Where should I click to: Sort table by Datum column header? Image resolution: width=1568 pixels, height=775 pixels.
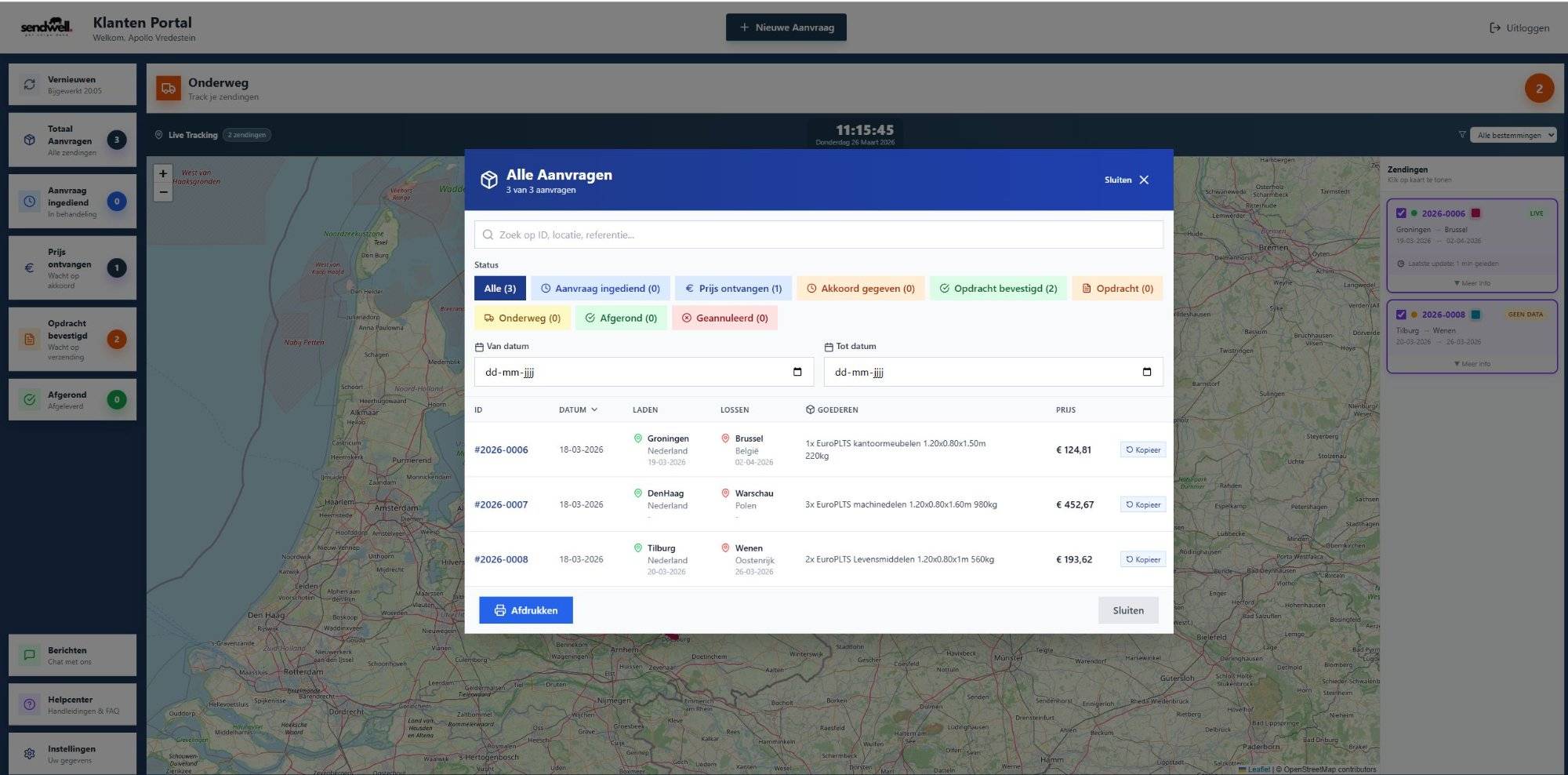(x=577, y=409)
